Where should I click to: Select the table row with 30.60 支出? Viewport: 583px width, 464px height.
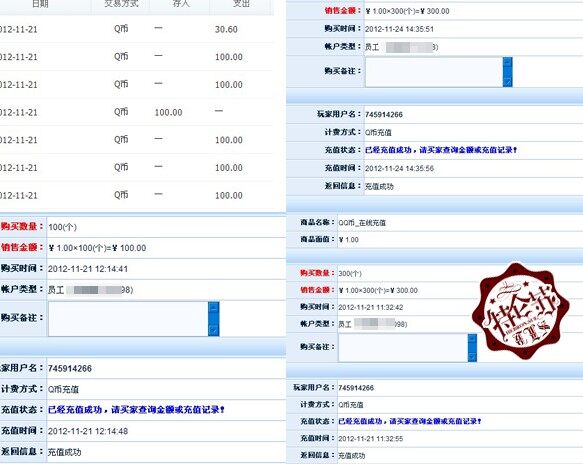(136, 29)
